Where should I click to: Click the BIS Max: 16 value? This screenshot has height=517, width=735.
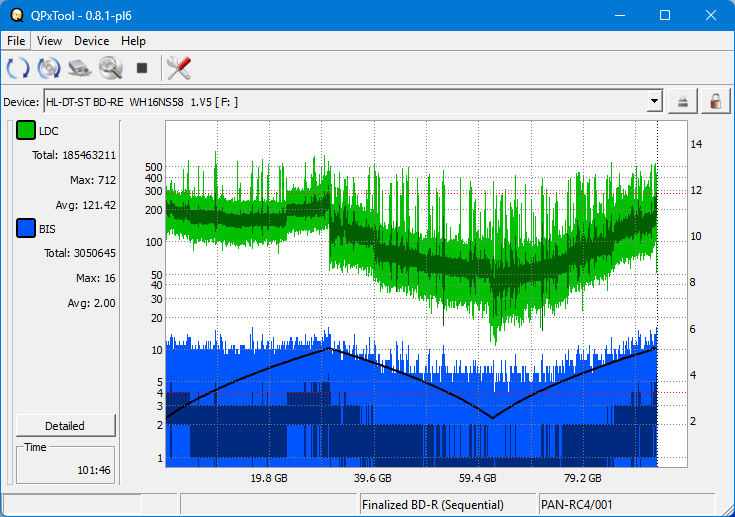pos(96,278)
